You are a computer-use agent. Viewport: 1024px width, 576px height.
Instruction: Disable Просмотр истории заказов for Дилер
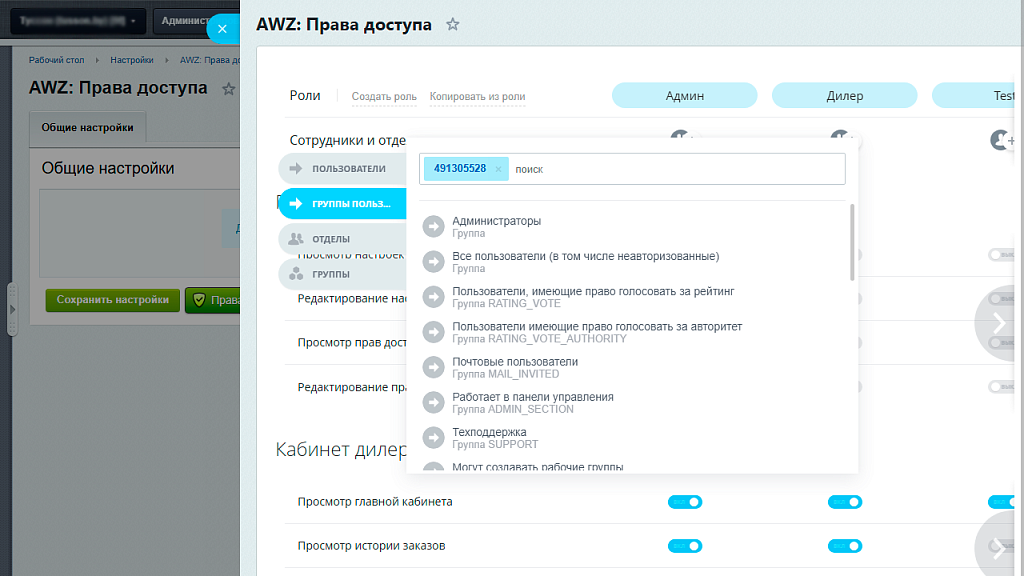point(845,546)
